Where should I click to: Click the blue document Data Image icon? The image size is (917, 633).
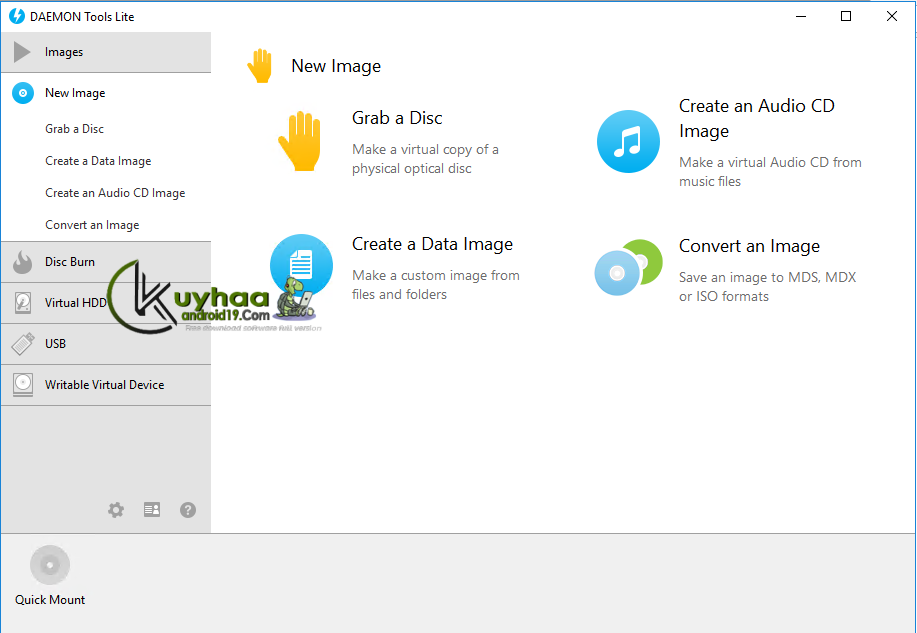(301, 266)
